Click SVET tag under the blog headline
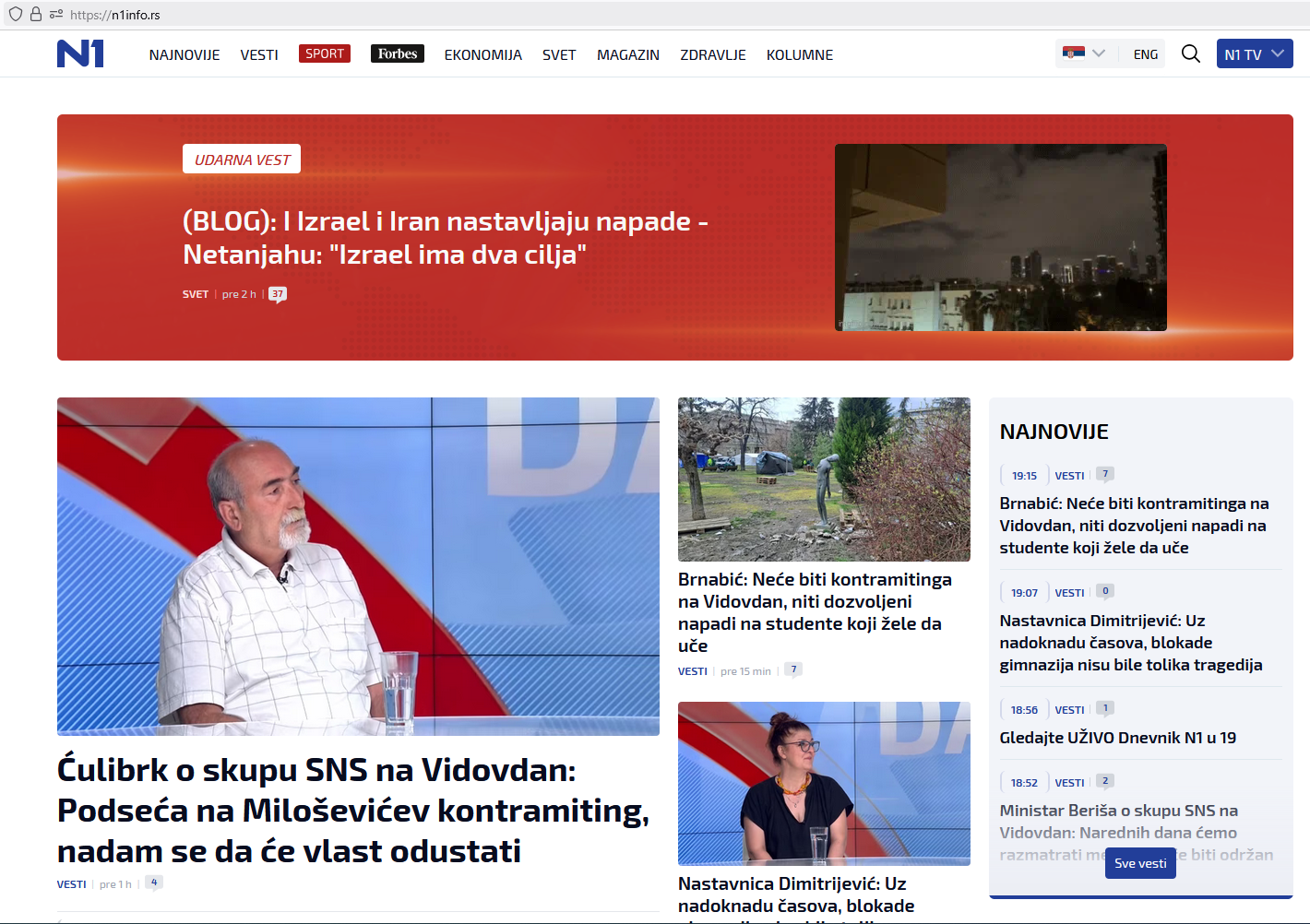The width and height of the screenshot is (1310, 924). [x=196, y=294]
